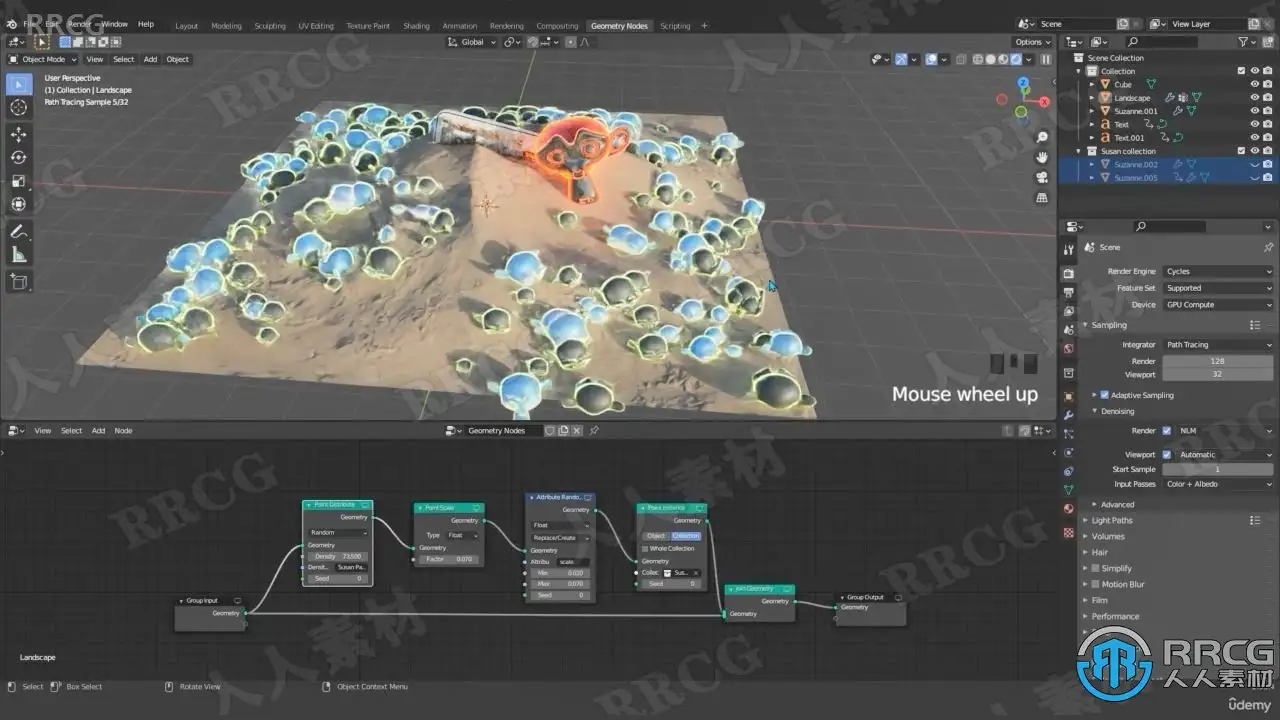
Task: Open the Integrator dropdown showing Path Tracing
Action: [1218, 345]
